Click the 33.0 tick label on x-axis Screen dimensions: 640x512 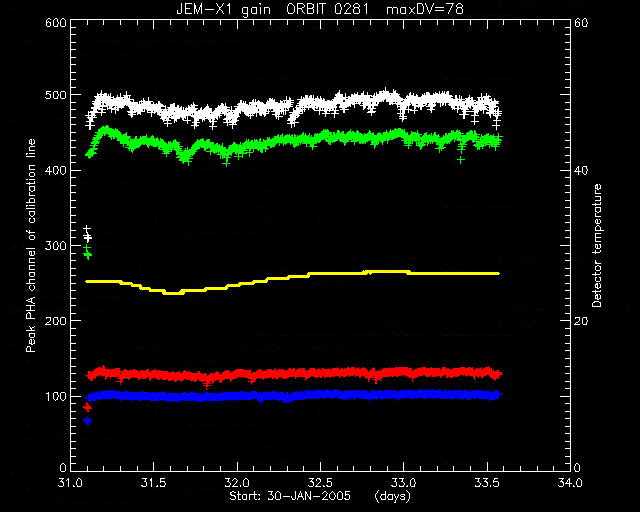404,483
